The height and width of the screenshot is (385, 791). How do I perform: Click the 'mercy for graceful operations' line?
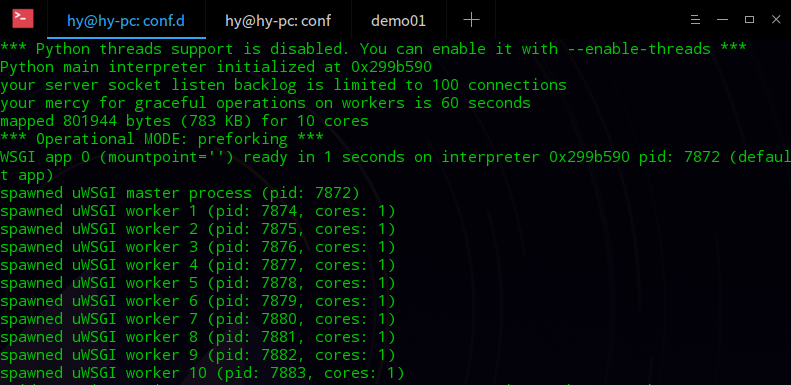coord(265,103)
